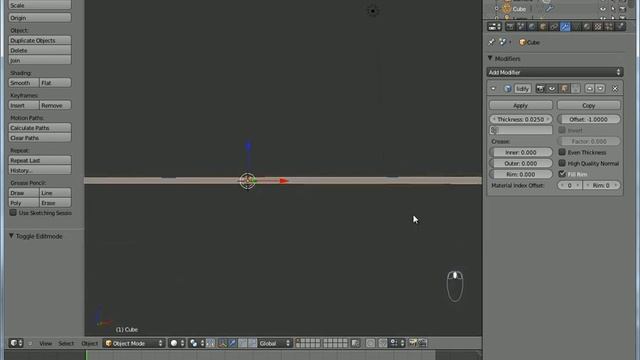The width and height of the screenshot is (640, 360).
Task: Toggle Solidify modifier render camera button
Action: 540,89
